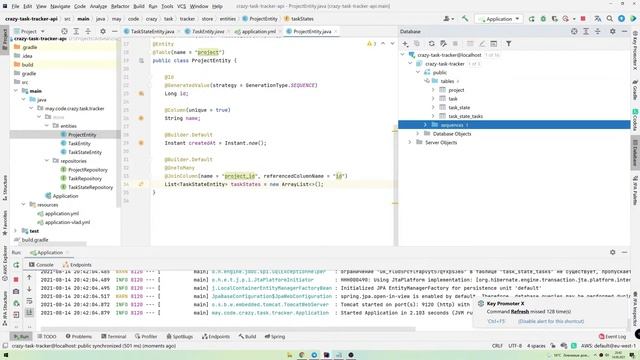Image resolution: width=640 pixels, height=360 pixels.
Task: Click Disable alert for this shortcut link
Action: click(x=551, y=322)
